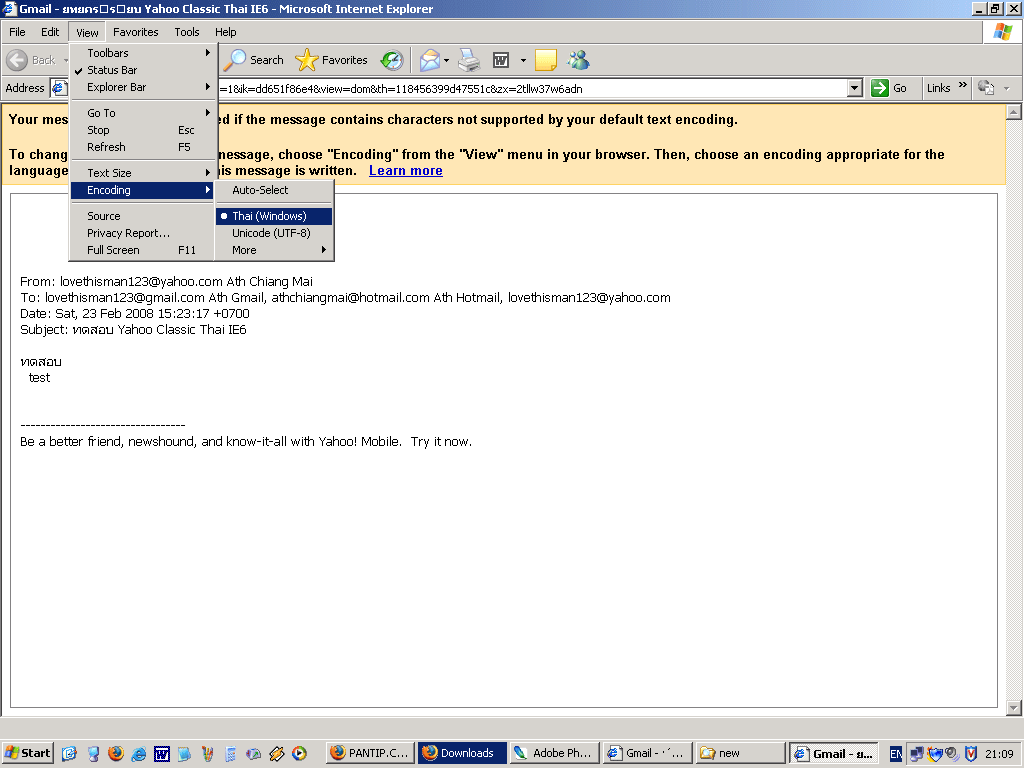The height and width of the screenshot is (768, 1024).
Task: Click the antivirus shield tray icon
Action: pyautogui.click(x=971, y=754)
